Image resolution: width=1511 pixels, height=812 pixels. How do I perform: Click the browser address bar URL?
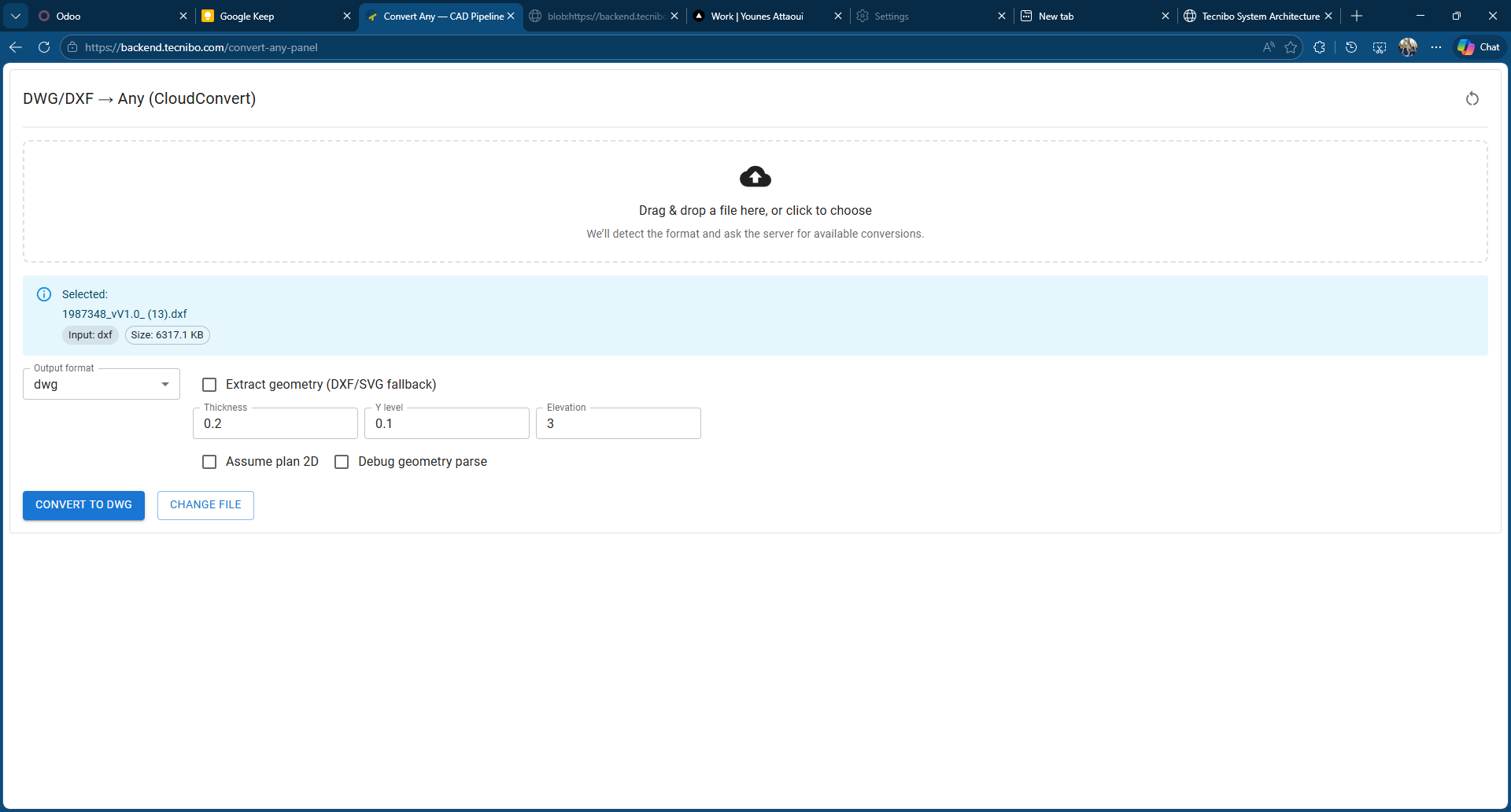click(x=201, y=47)
